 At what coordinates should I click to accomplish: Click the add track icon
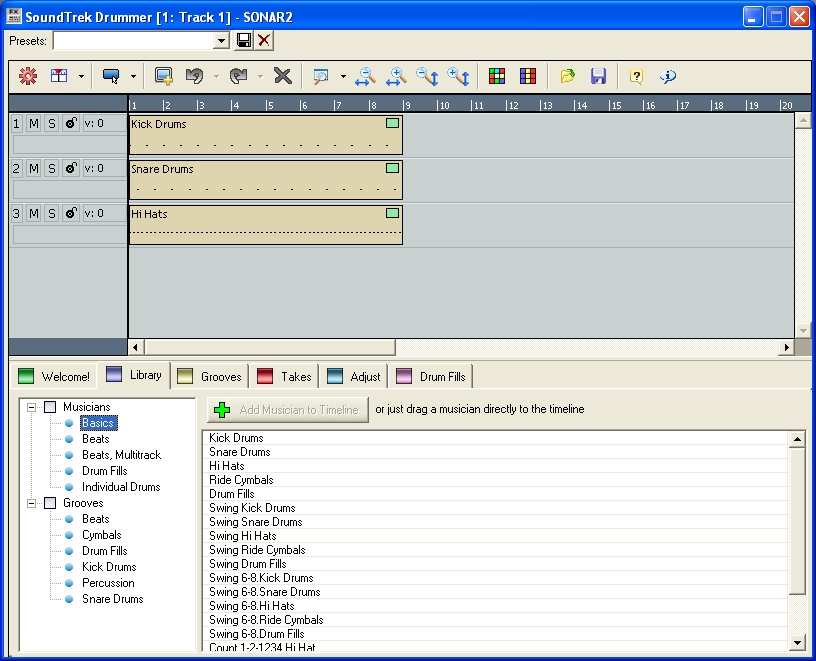[163, 76]
